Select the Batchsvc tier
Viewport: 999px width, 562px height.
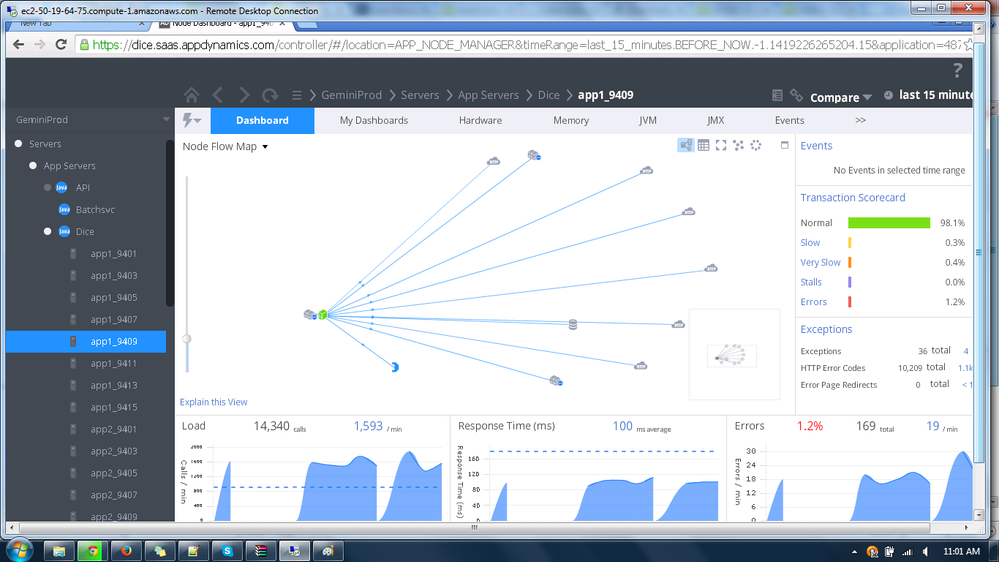pyautogui.click(x=95, y=210)
